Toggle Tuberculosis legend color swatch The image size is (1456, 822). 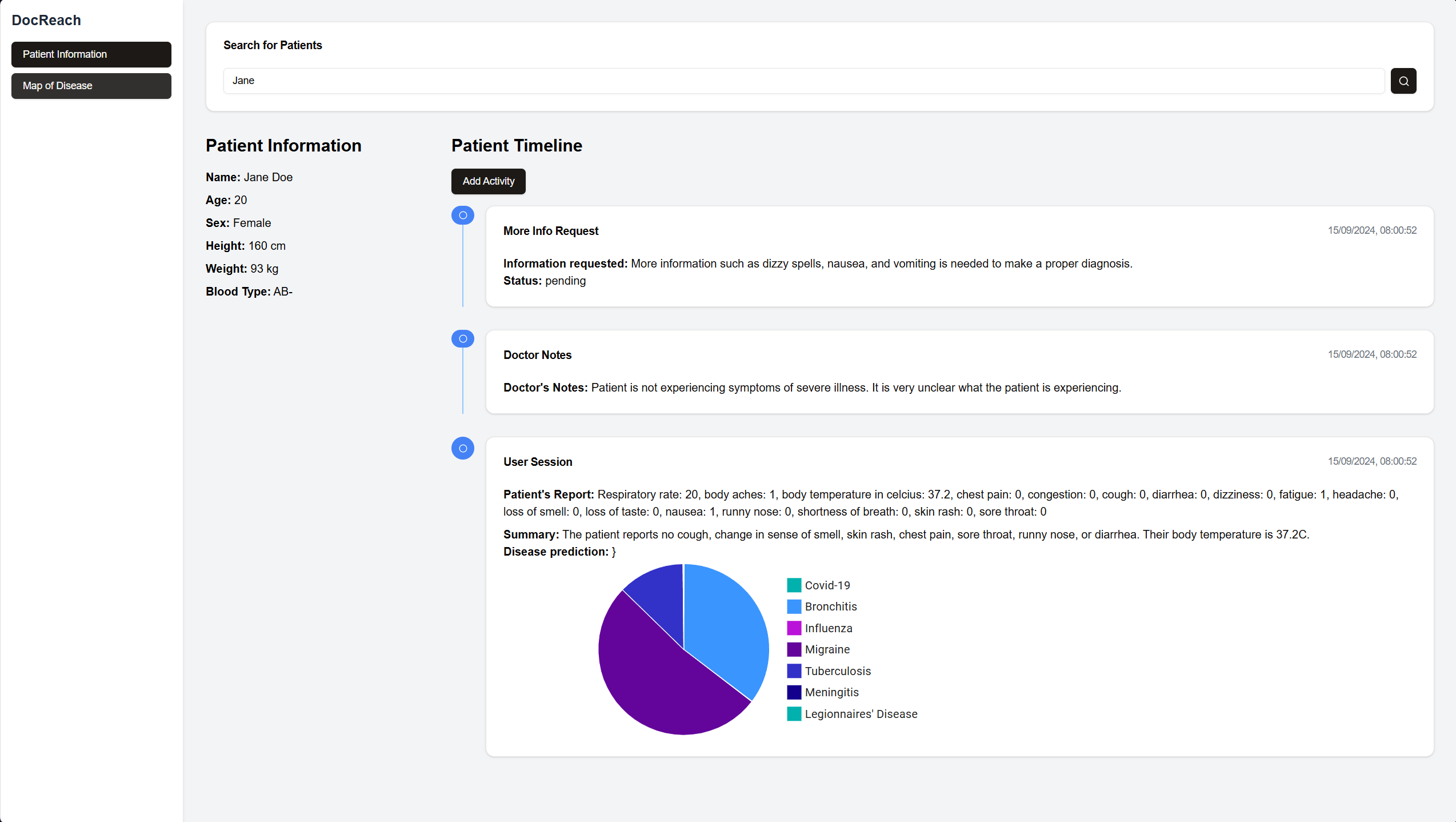coord(794,671)
